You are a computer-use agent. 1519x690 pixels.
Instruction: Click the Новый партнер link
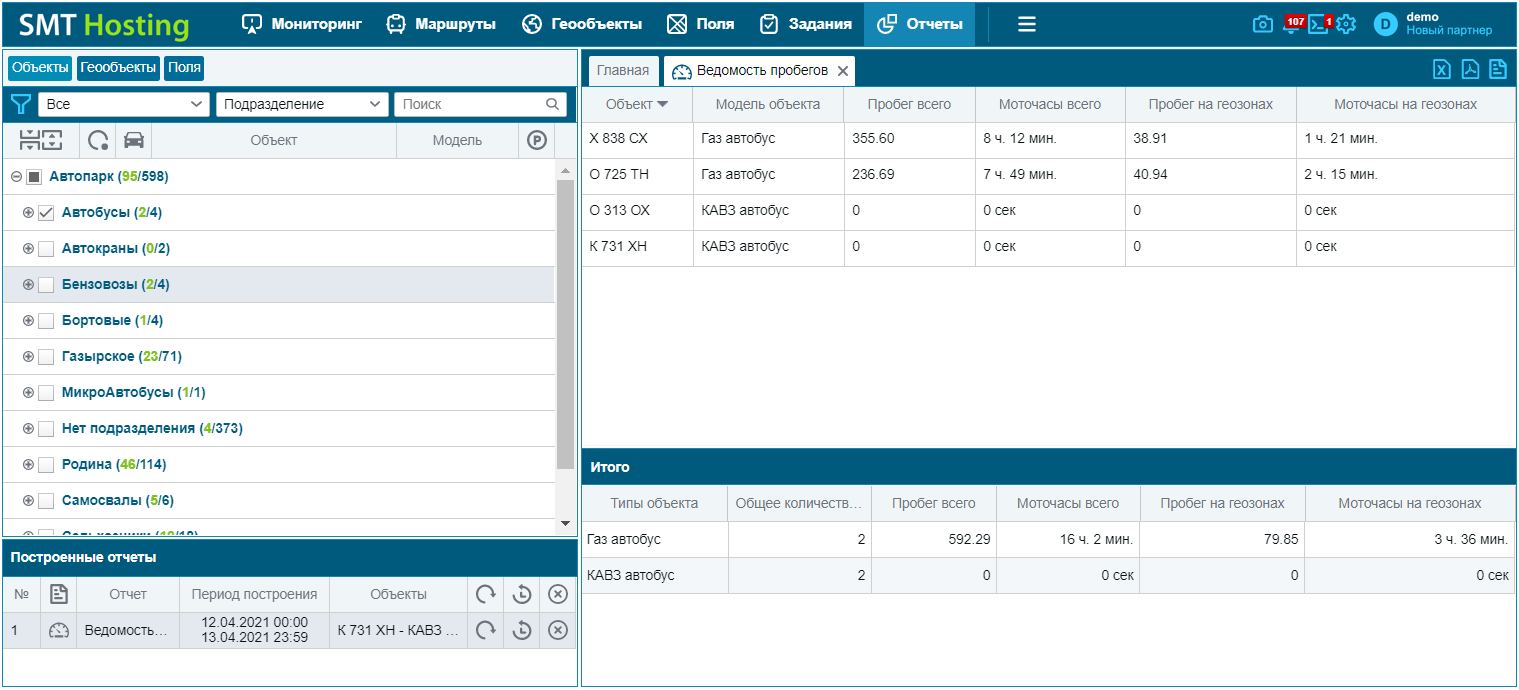click(1449, 31)
